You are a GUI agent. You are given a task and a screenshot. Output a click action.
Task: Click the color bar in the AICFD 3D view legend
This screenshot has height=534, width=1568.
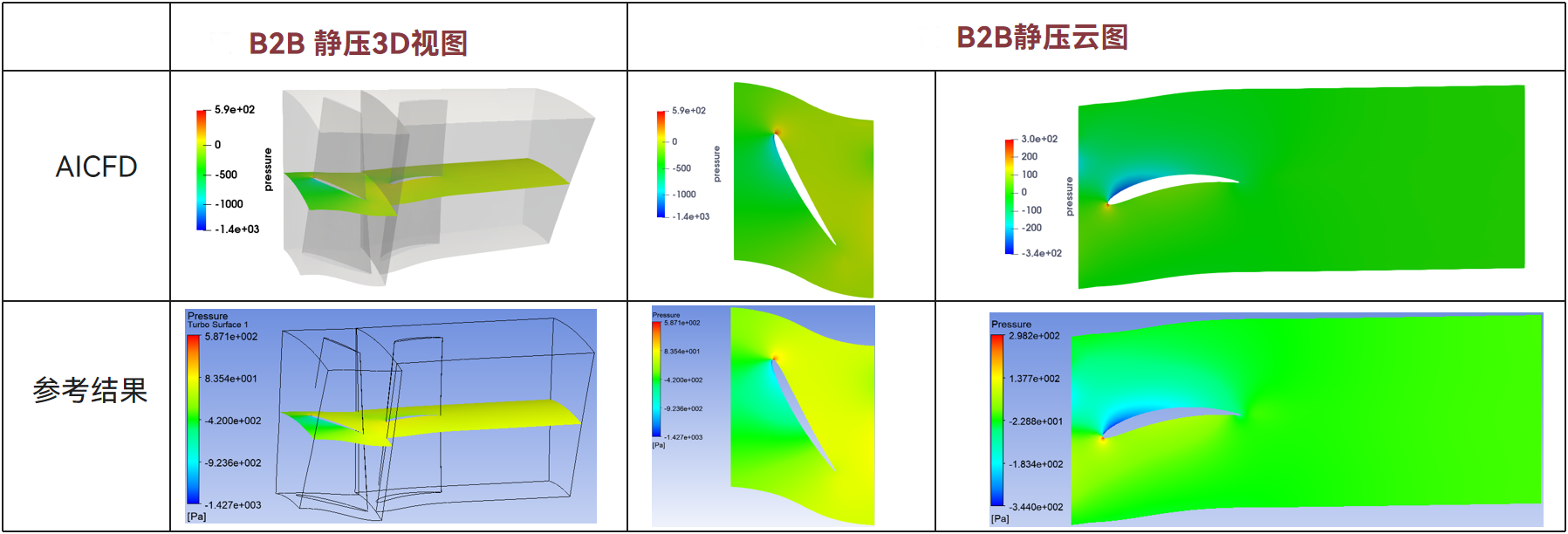pos(202,170)
